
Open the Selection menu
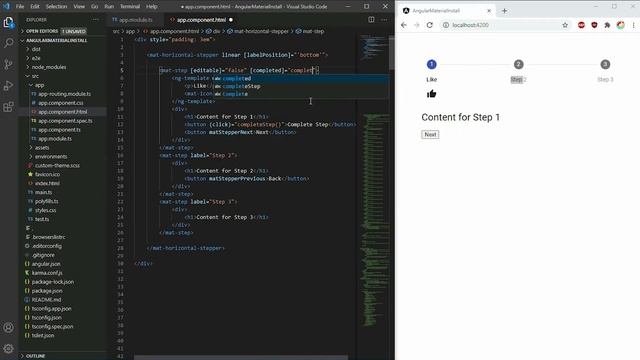56,6
